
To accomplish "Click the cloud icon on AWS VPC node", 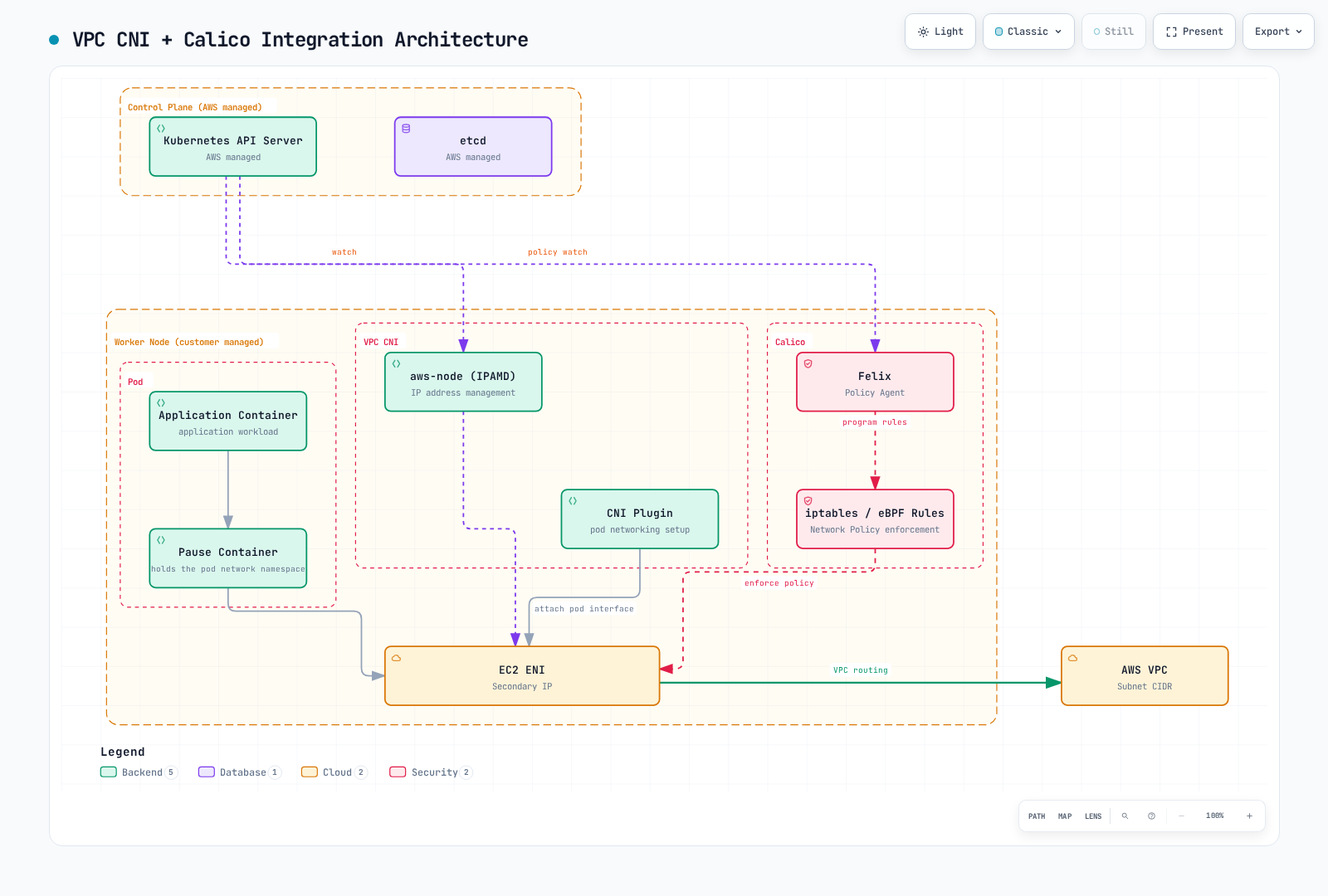I will (1073, 658).
